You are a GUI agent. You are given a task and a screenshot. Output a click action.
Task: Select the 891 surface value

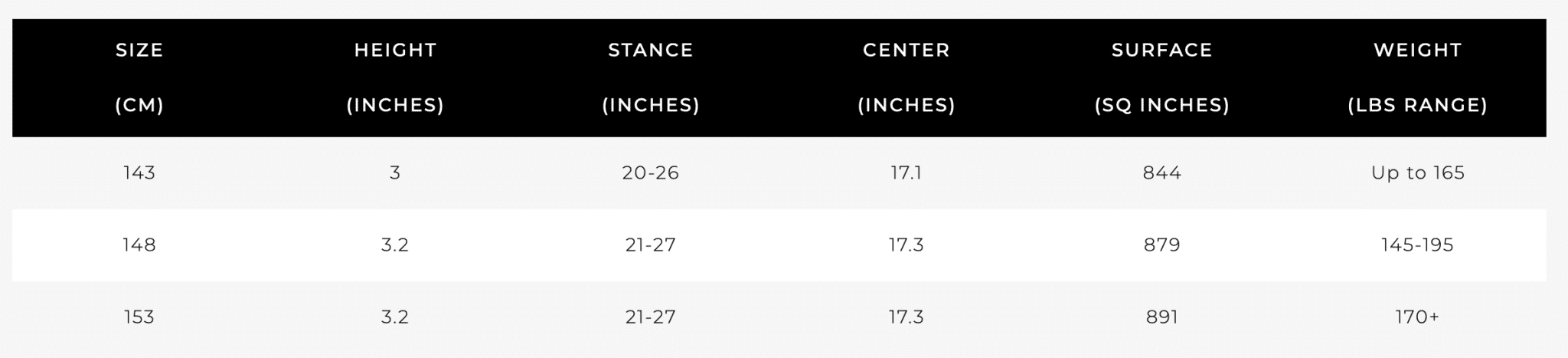click(x=1162, y=317)
